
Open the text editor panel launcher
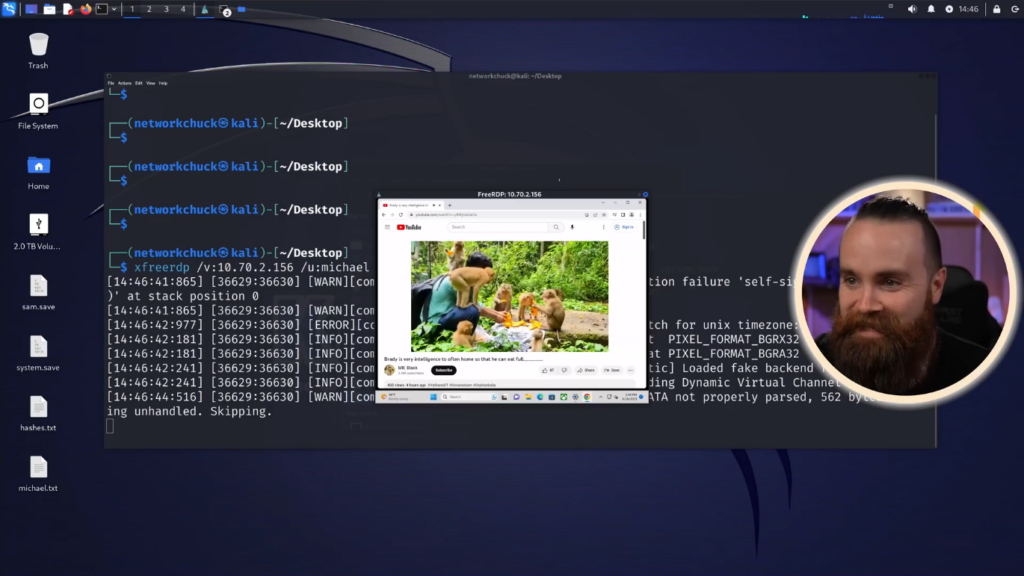coord(67,9)
